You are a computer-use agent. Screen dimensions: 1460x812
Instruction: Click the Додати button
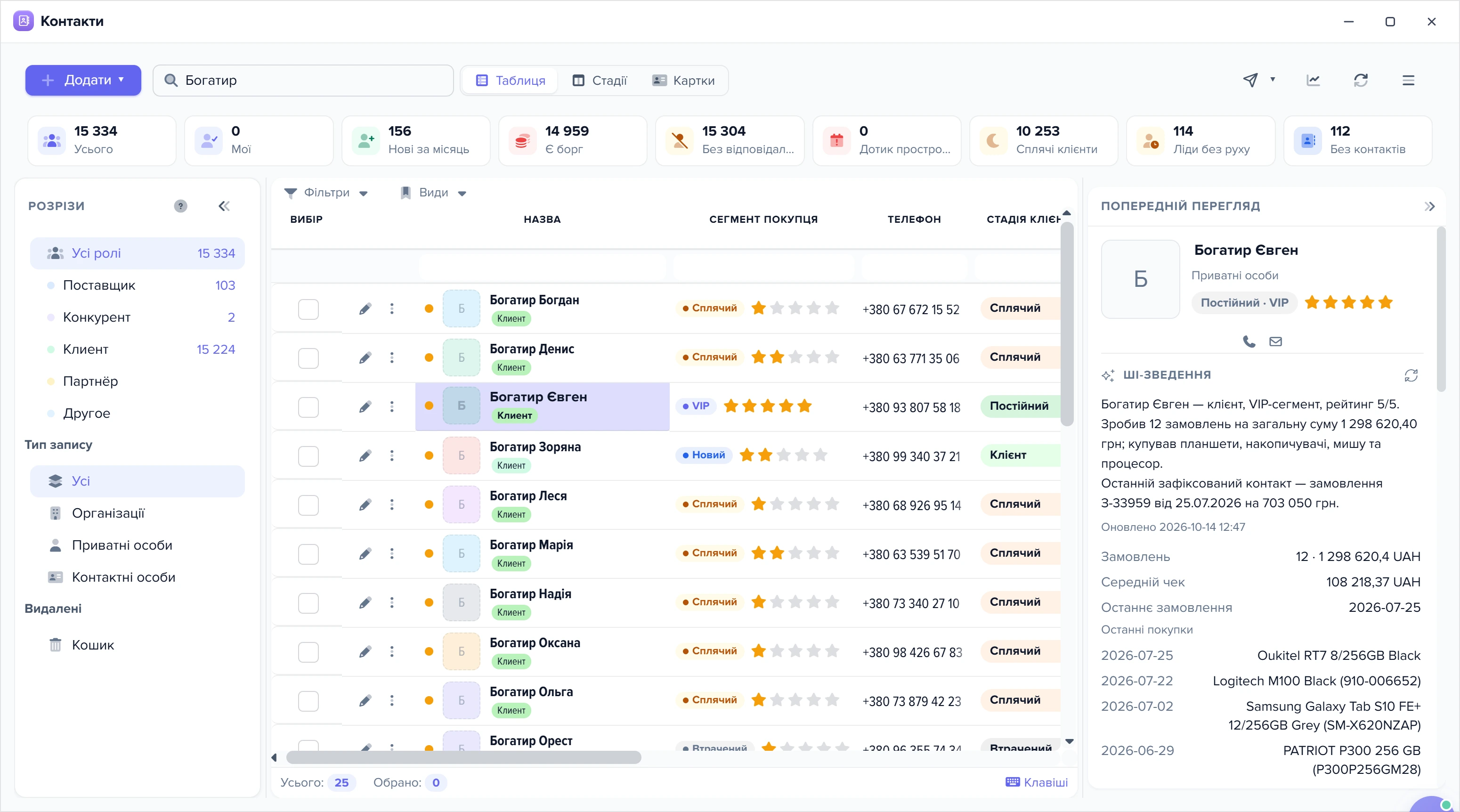click(x=83, y=81)
